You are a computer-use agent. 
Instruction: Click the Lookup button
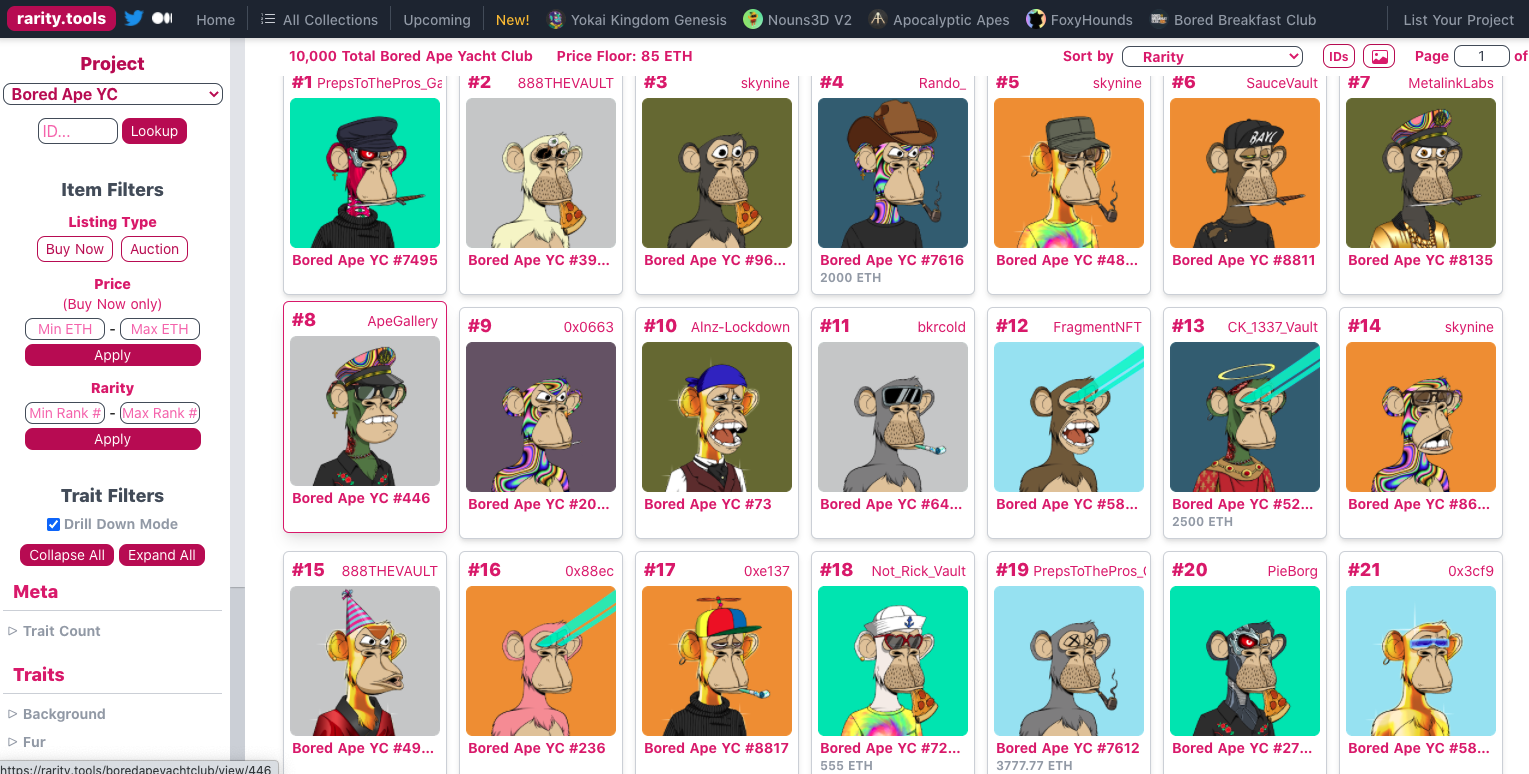(x=154, y=131)
